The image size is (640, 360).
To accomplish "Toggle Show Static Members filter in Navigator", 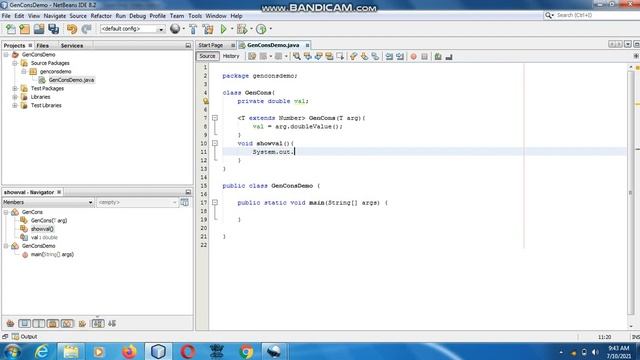I will [x=39, y=323].
